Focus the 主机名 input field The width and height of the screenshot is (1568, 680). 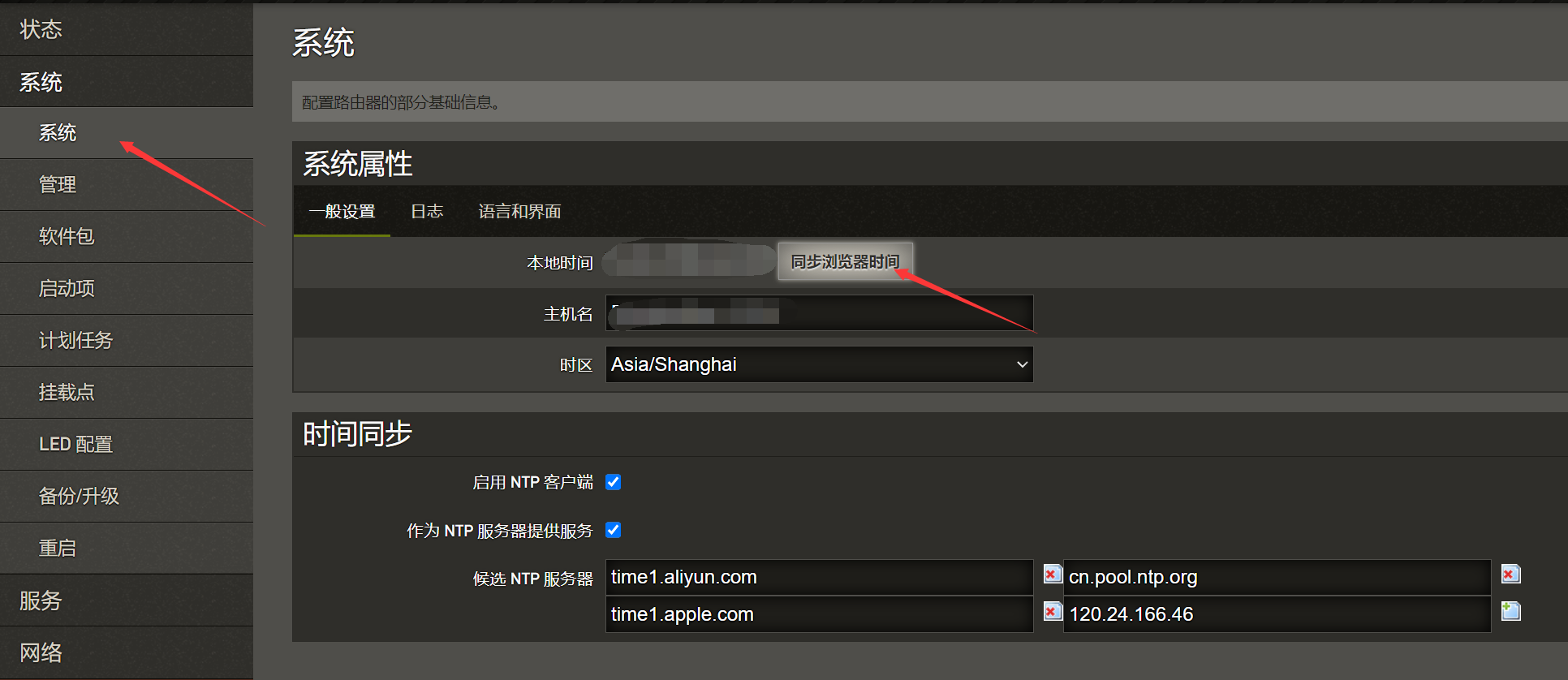pyautogui.click(x=819, y=313)
